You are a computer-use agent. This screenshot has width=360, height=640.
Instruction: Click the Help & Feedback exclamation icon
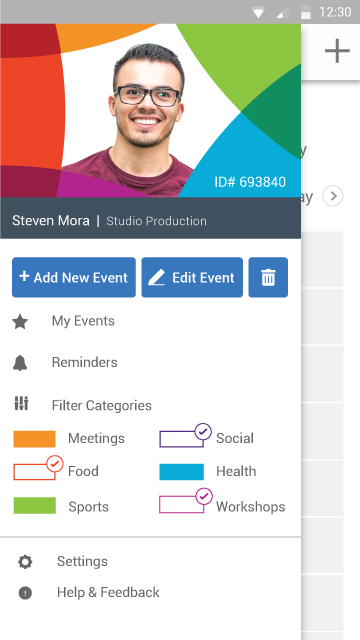25,593
